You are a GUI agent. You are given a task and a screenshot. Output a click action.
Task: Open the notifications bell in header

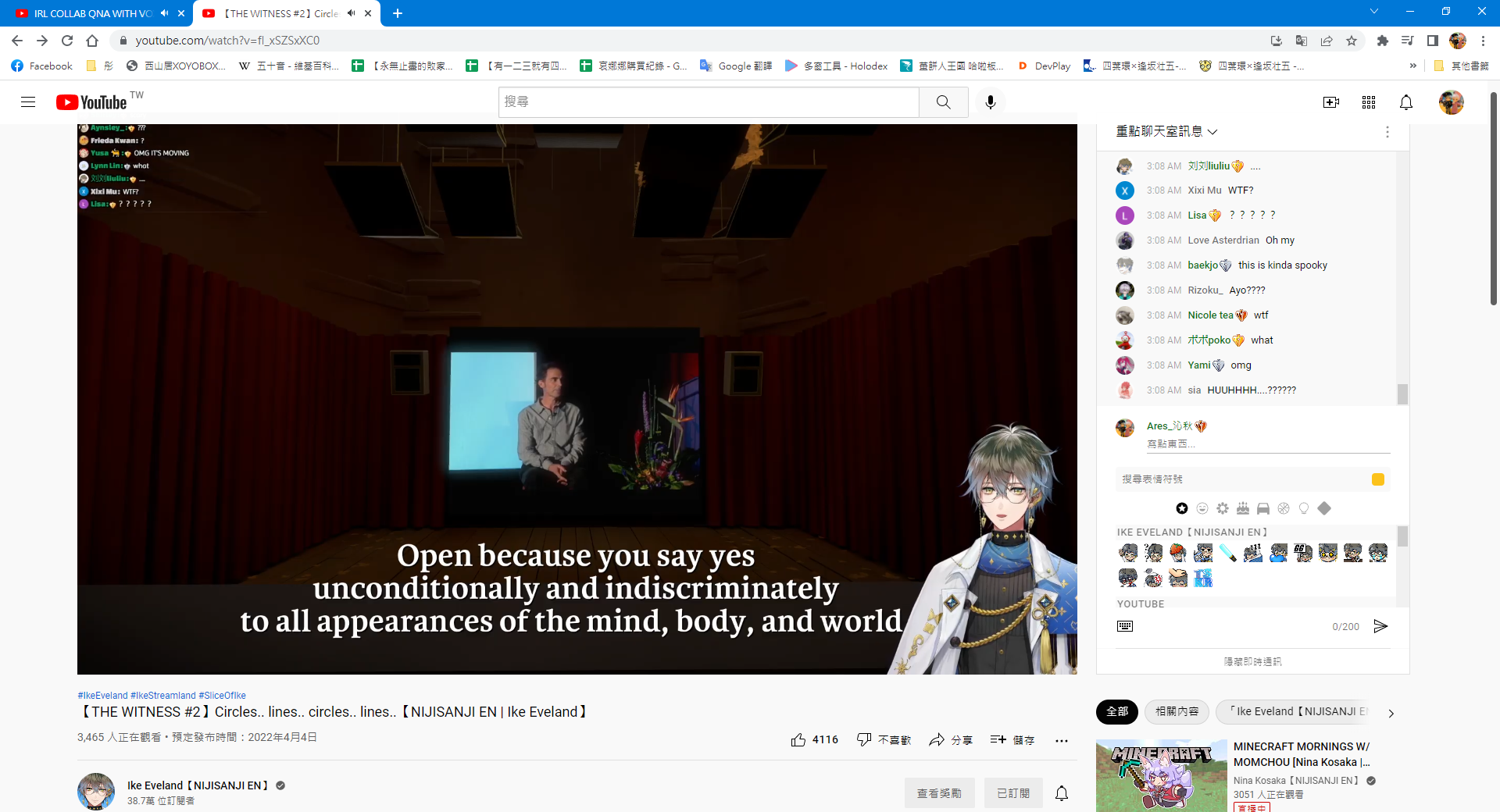[1406, 102]
